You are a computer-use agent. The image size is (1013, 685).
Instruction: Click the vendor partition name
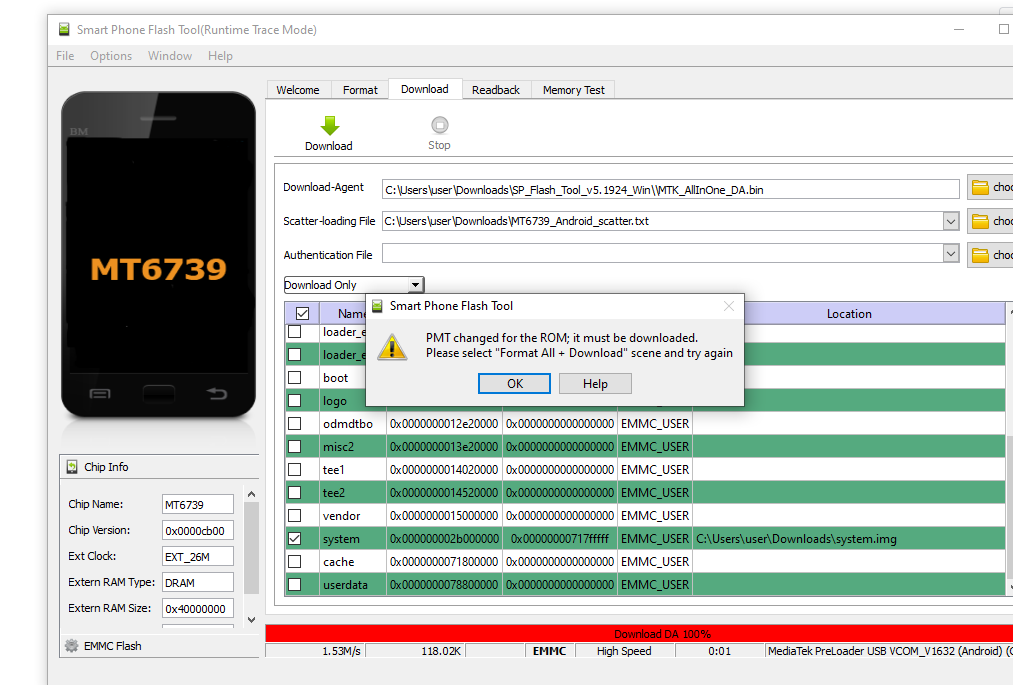342,516
